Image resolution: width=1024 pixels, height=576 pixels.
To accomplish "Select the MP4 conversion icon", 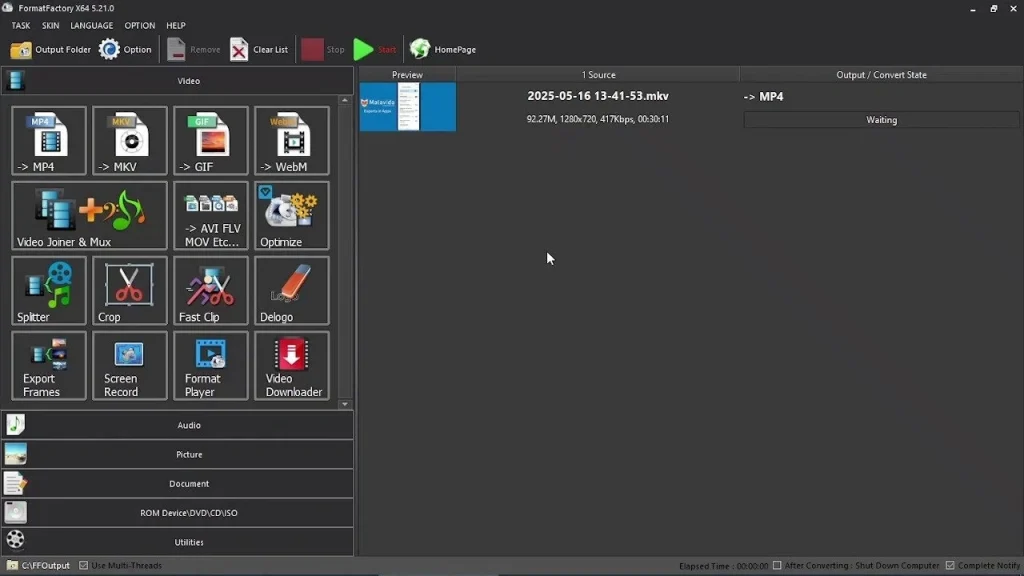I will 48,140.
